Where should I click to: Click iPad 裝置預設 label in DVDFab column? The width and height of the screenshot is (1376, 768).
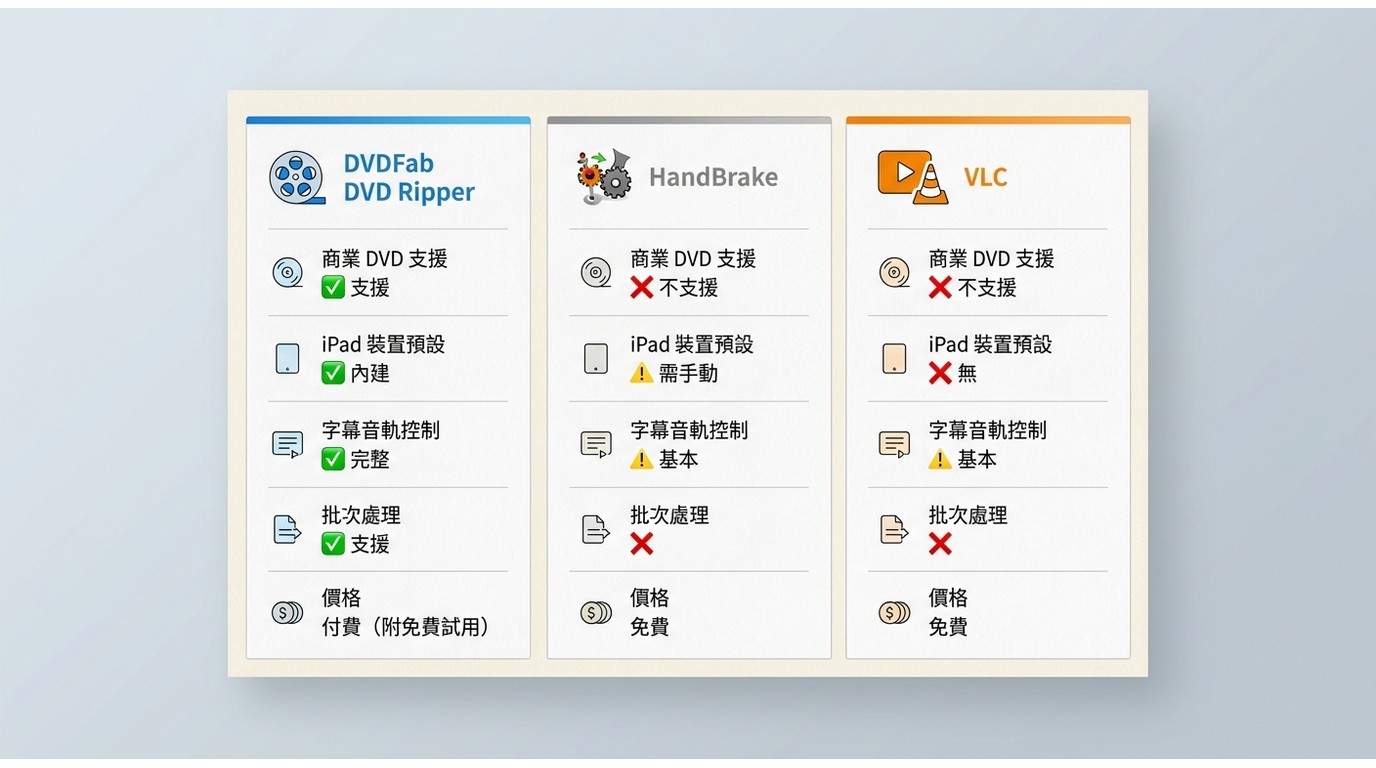point(383,344)
